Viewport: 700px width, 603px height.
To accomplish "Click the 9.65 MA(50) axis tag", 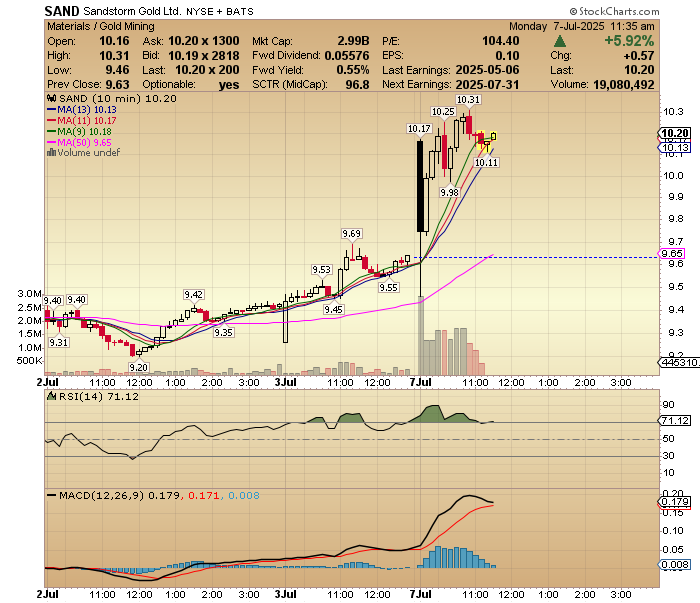I will (x=671, y=254).
